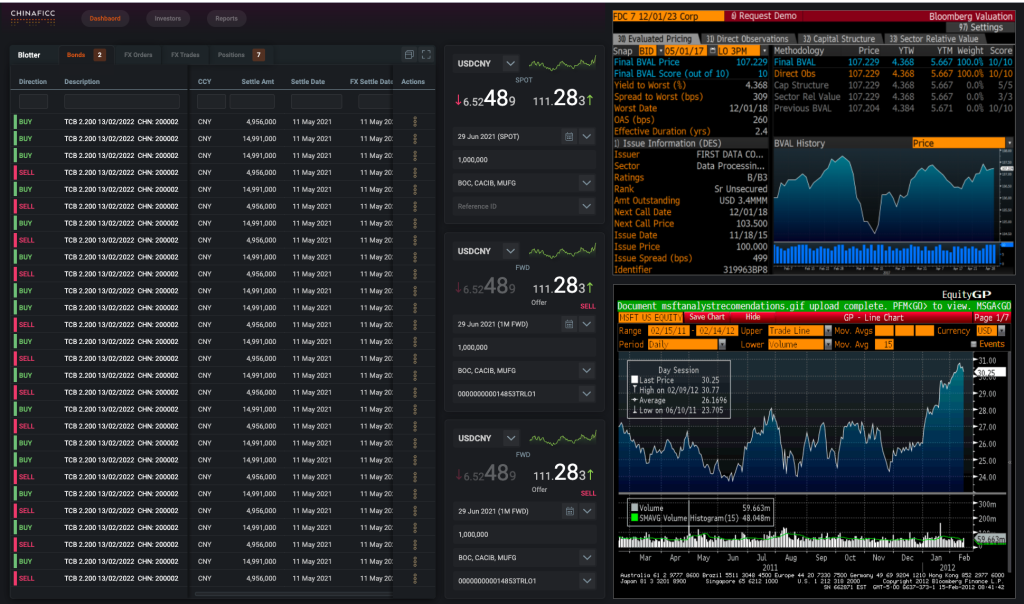Open the Snap BID dropdown in Bloomberg Valuation
Viewport: 1024px width, 604px height.
pyautogui.click(x=660, y=50)
